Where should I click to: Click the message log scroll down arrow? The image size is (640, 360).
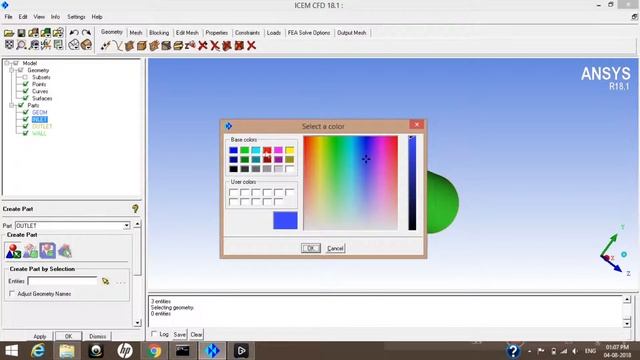click(x=627, y=323)
